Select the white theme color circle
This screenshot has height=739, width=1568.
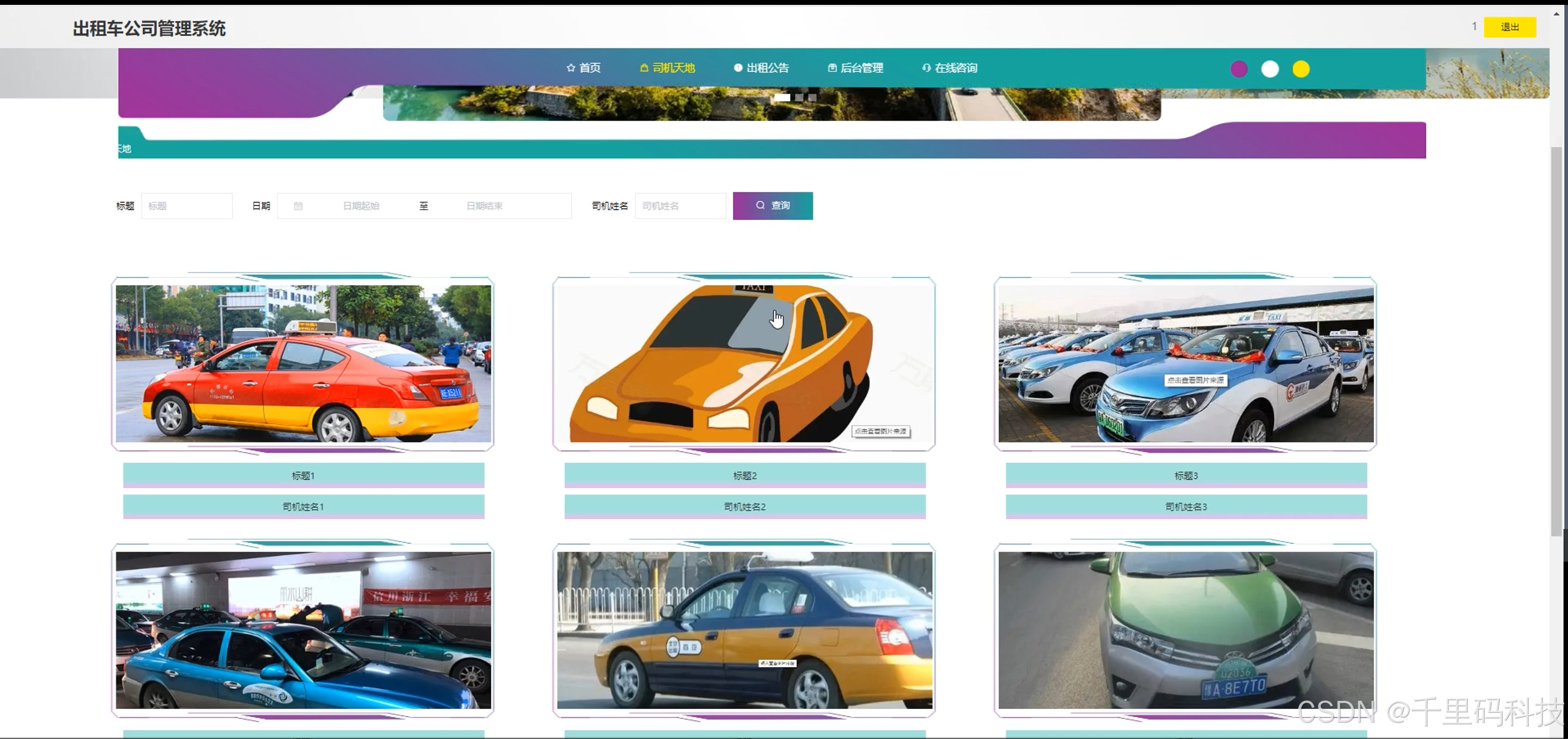[1270, 69]
